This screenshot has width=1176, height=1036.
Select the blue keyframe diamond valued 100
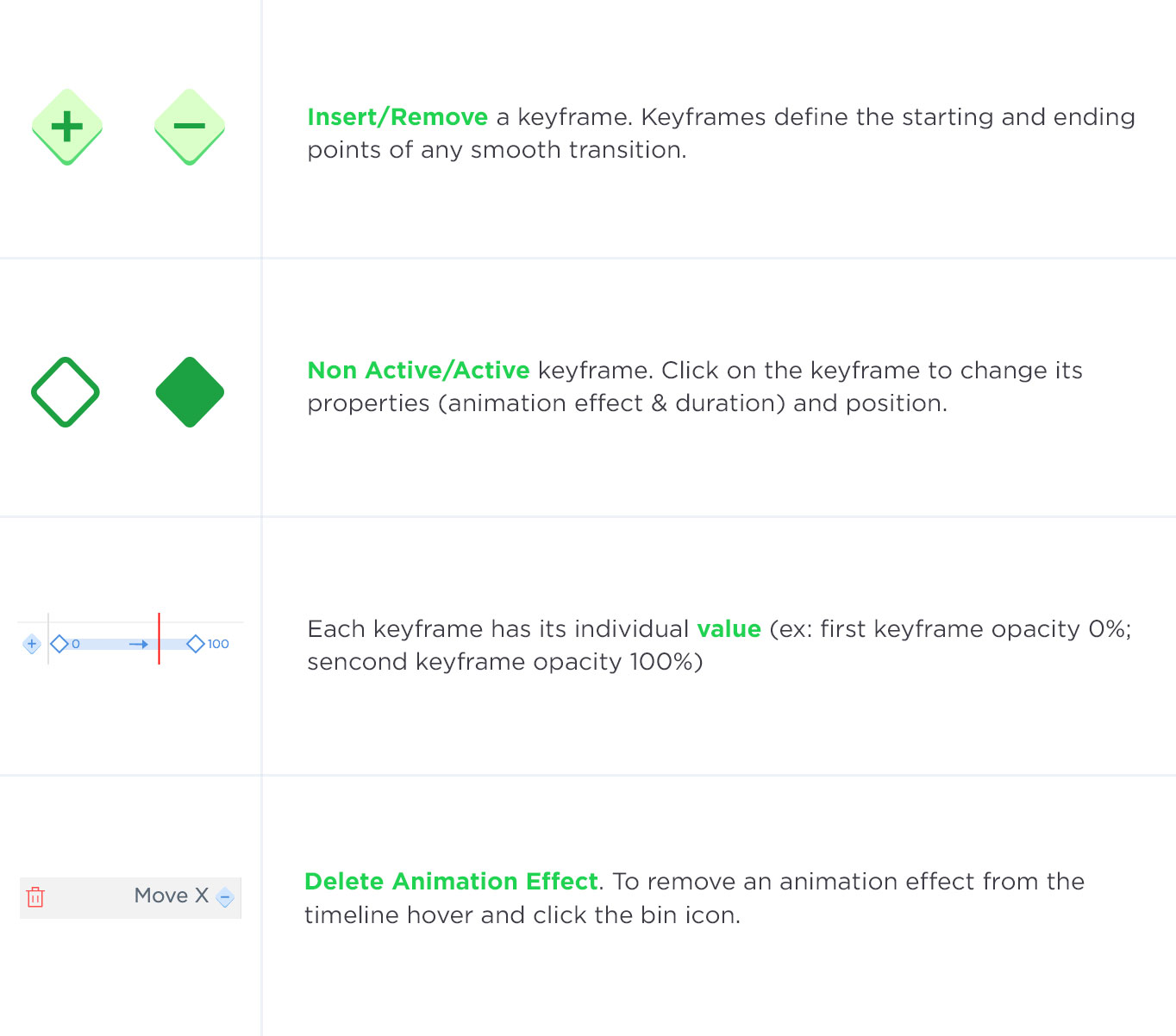(x=196, y=644)
